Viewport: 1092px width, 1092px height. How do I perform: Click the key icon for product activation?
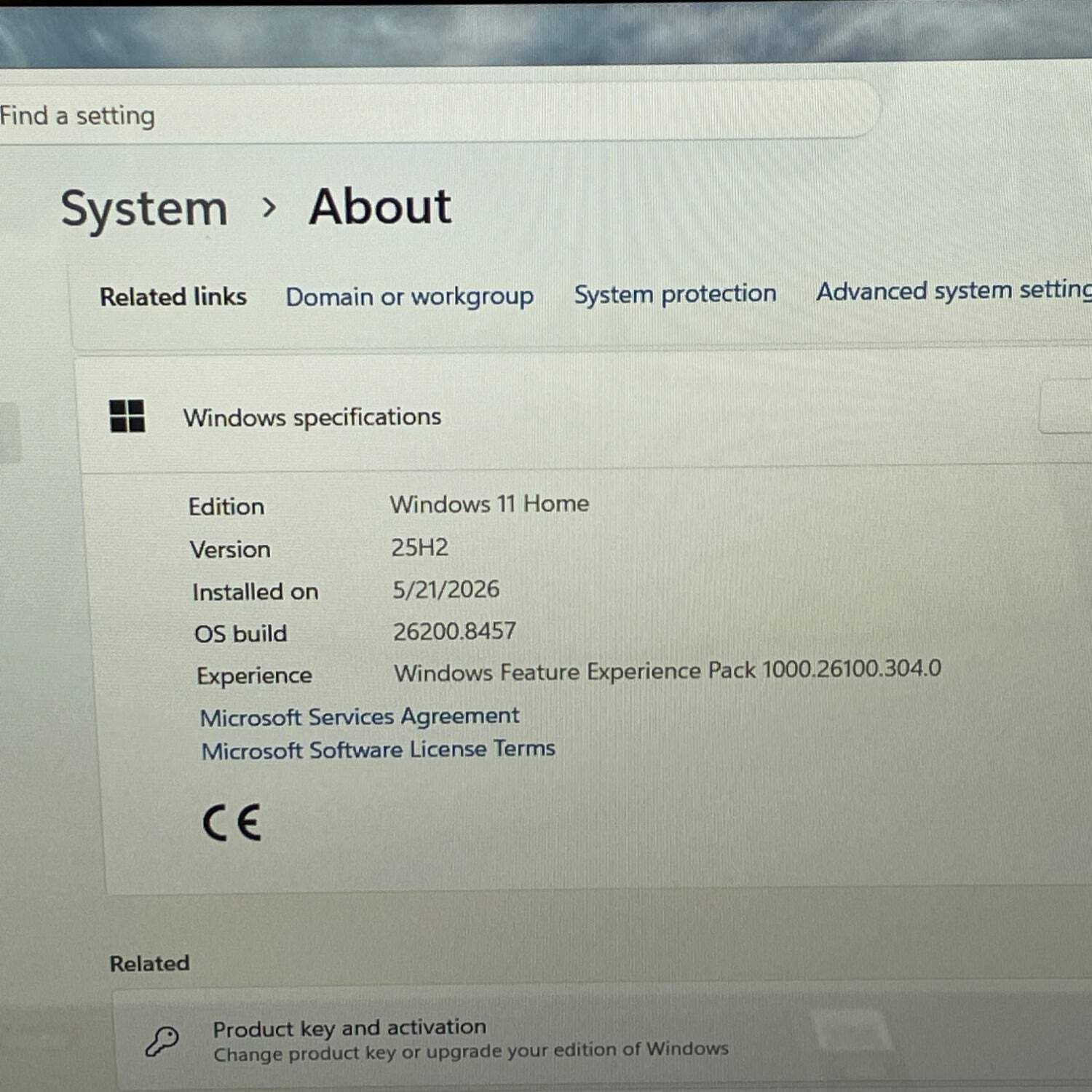coord(162,1041)
